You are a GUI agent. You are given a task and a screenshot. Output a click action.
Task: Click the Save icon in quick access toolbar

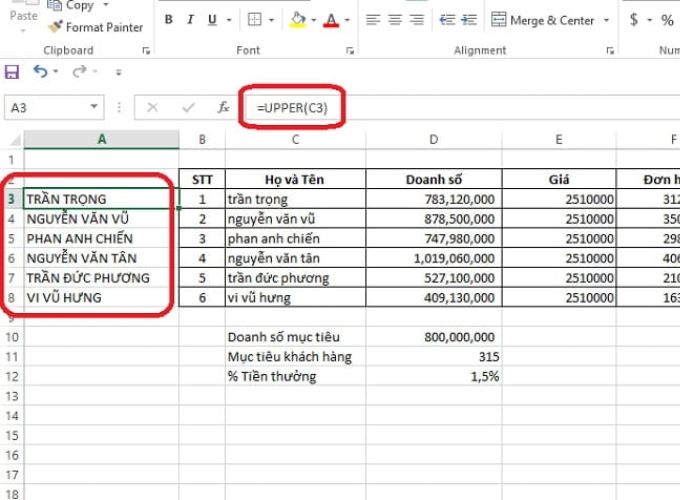[x=12, y=71]
